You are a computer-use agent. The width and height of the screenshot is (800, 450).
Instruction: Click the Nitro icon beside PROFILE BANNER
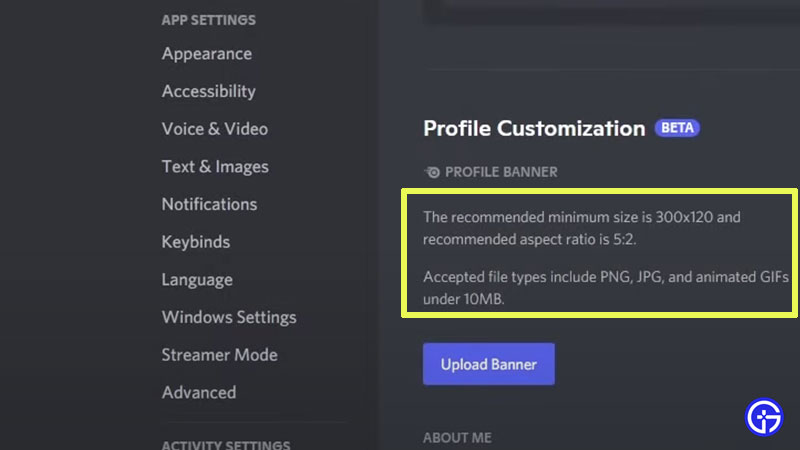click(x=432, y=172)
